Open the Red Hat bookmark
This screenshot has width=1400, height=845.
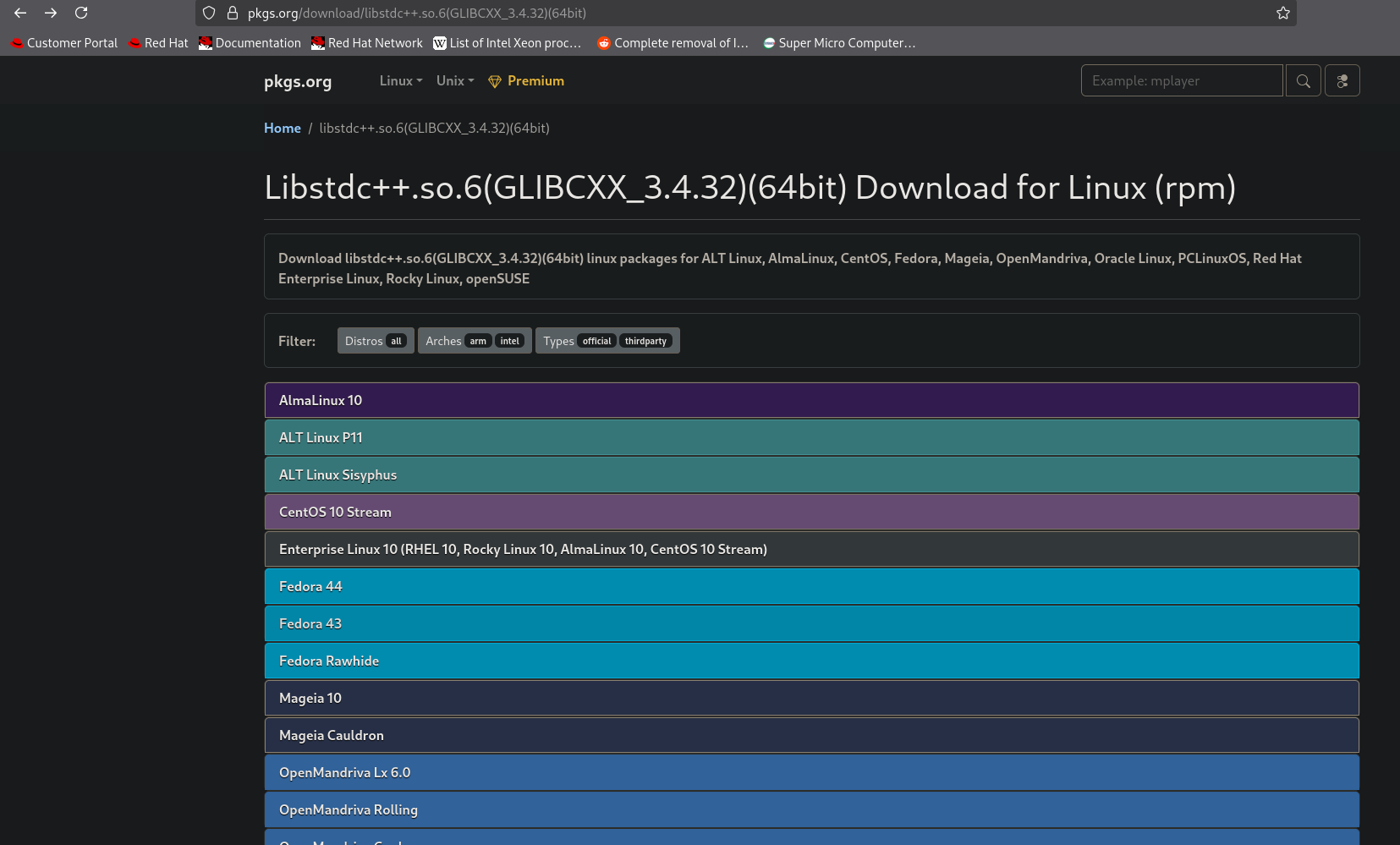[158, 43]
